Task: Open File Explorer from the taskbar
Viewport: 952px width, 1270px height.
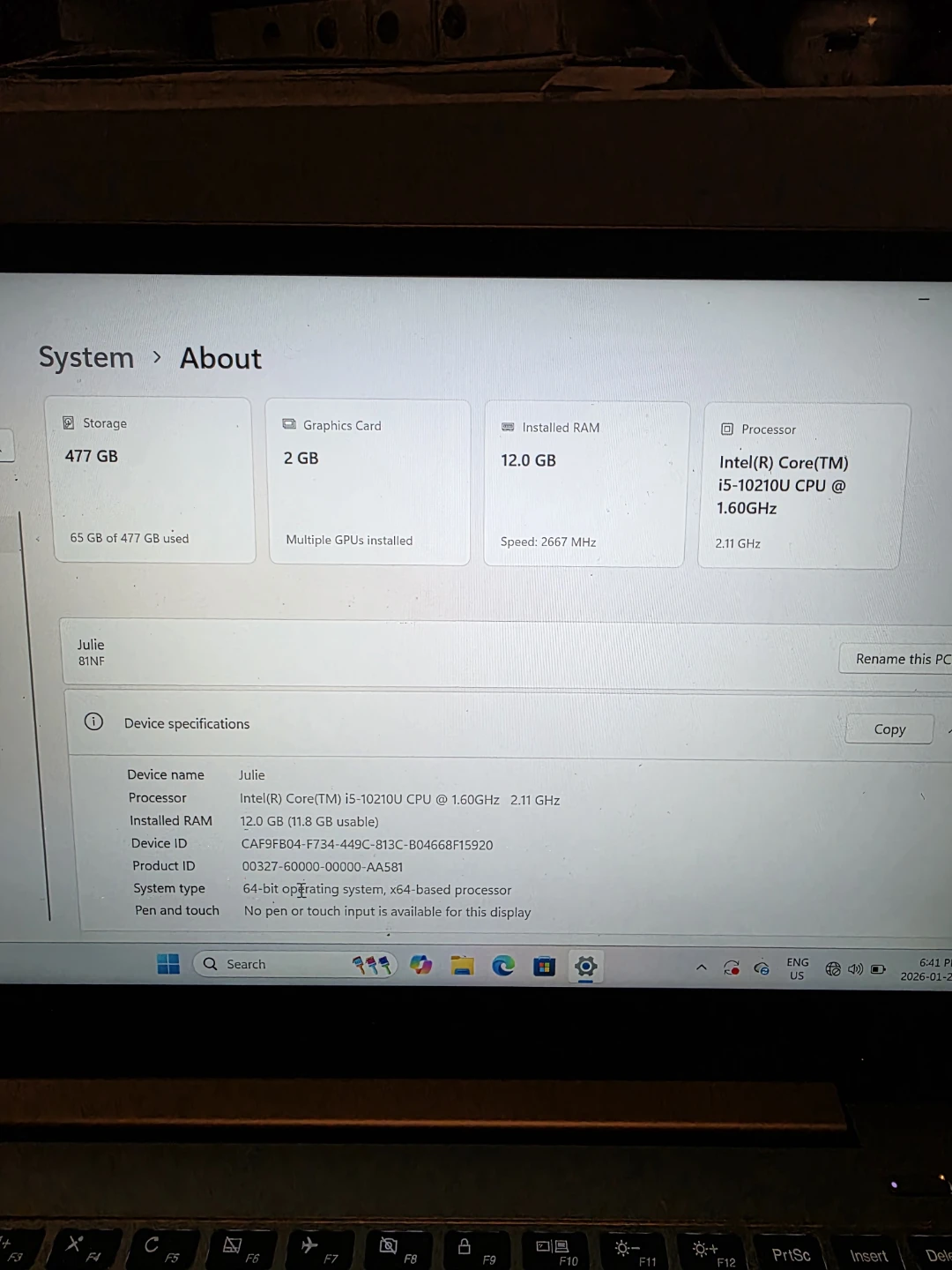Action: pyautogui.click(x=462, y=966)
